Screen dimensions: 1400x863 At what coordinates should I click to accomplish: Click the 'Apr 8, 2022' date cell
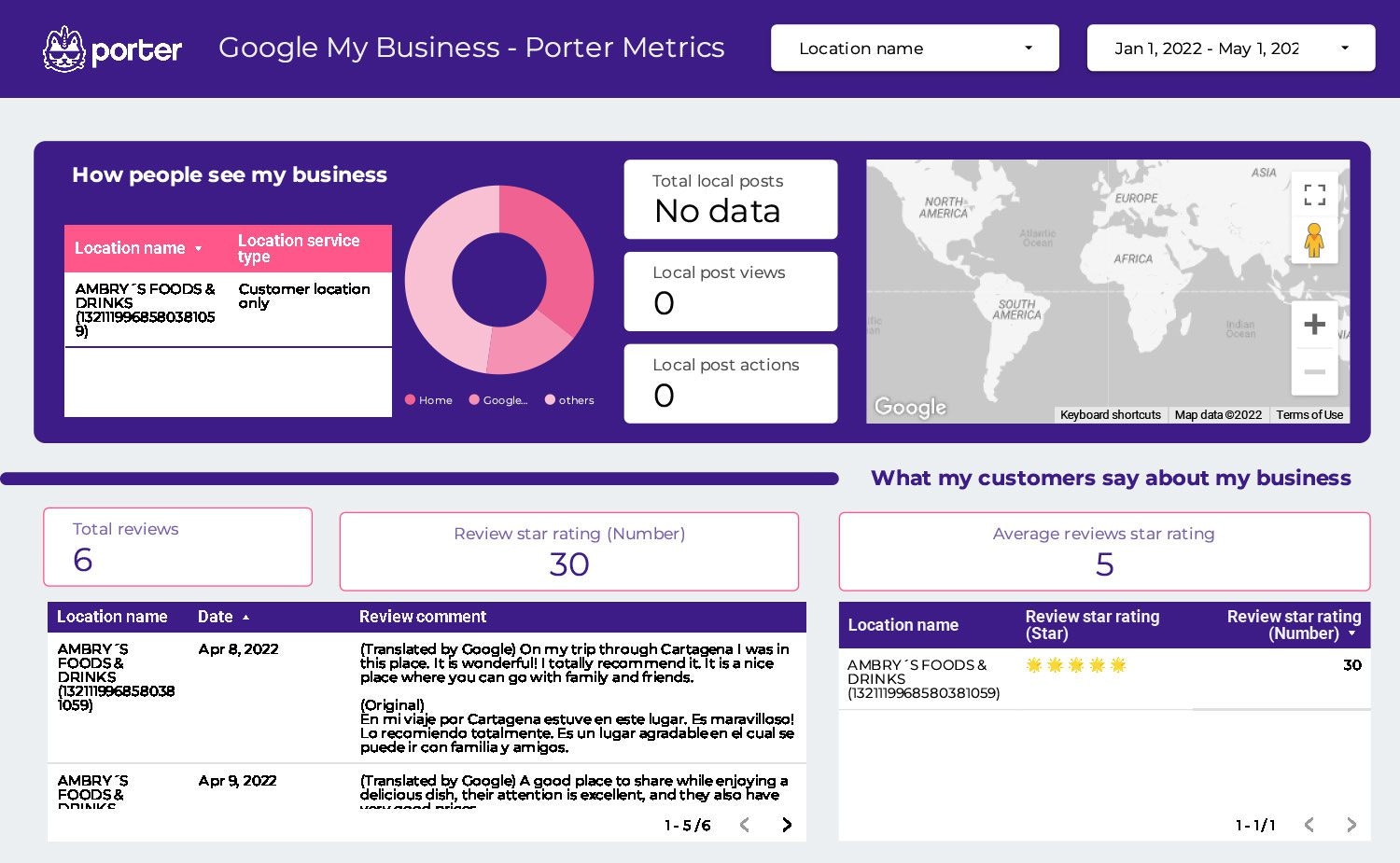(238, 649)
